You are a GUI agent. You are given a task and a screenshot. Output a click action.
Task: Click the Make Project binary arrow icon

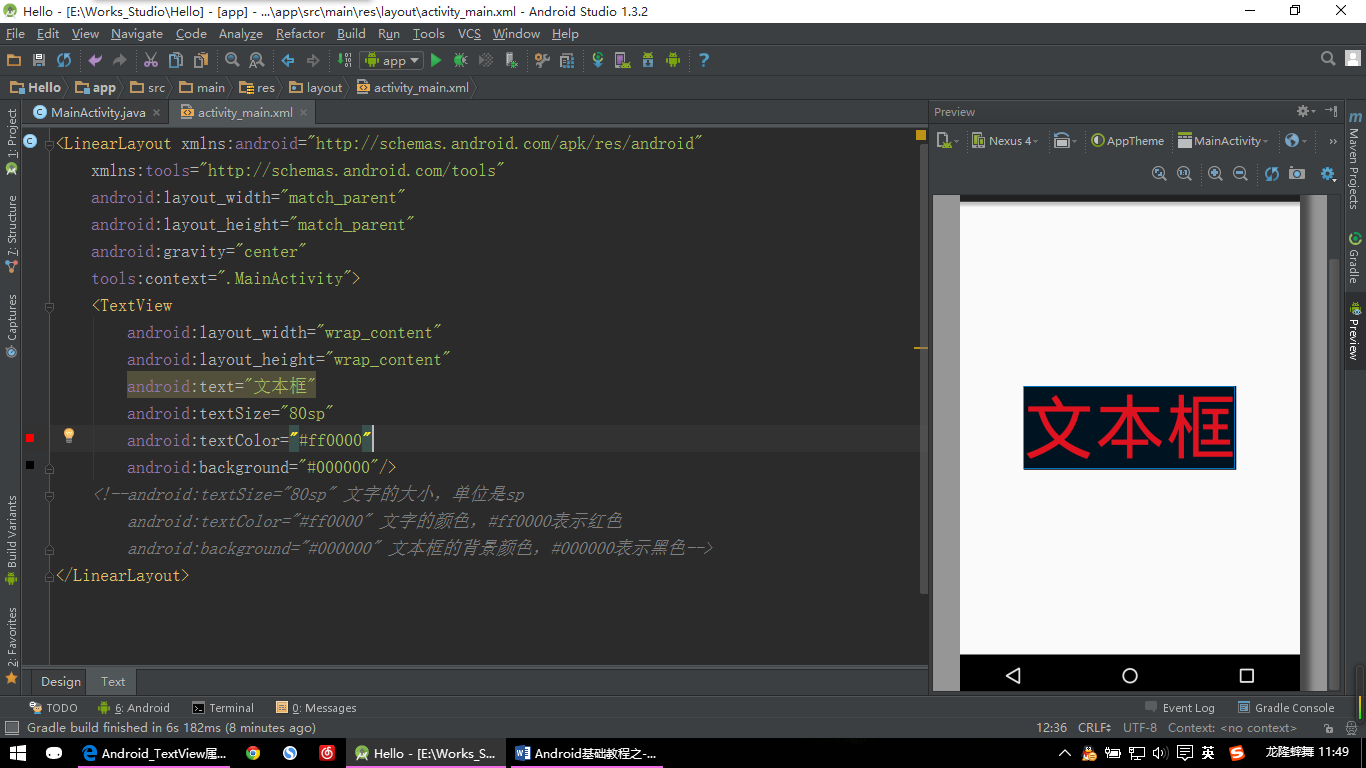pos(344,60)
